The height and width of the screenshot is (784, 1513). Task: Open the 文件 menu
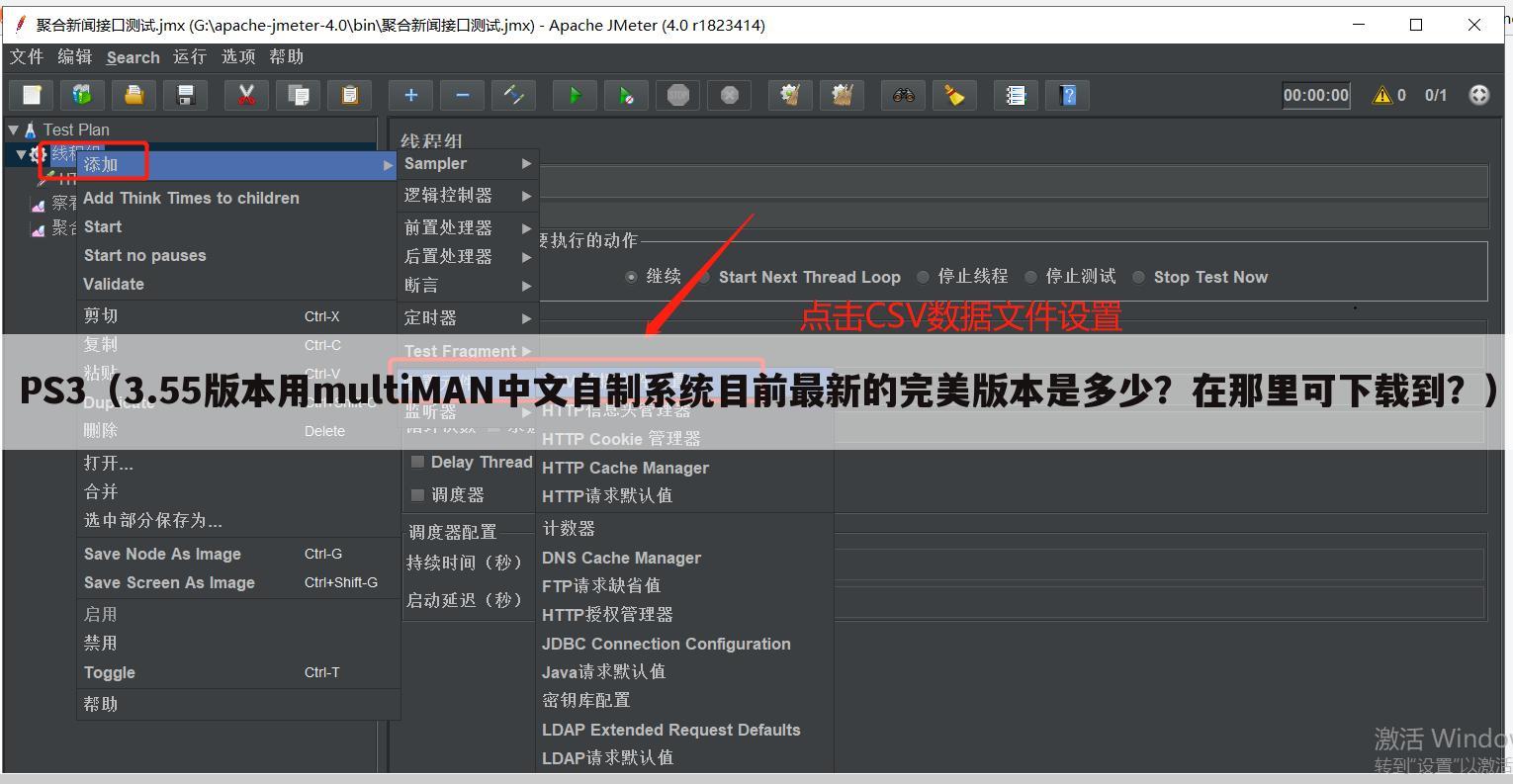click(x=27, y=57)
